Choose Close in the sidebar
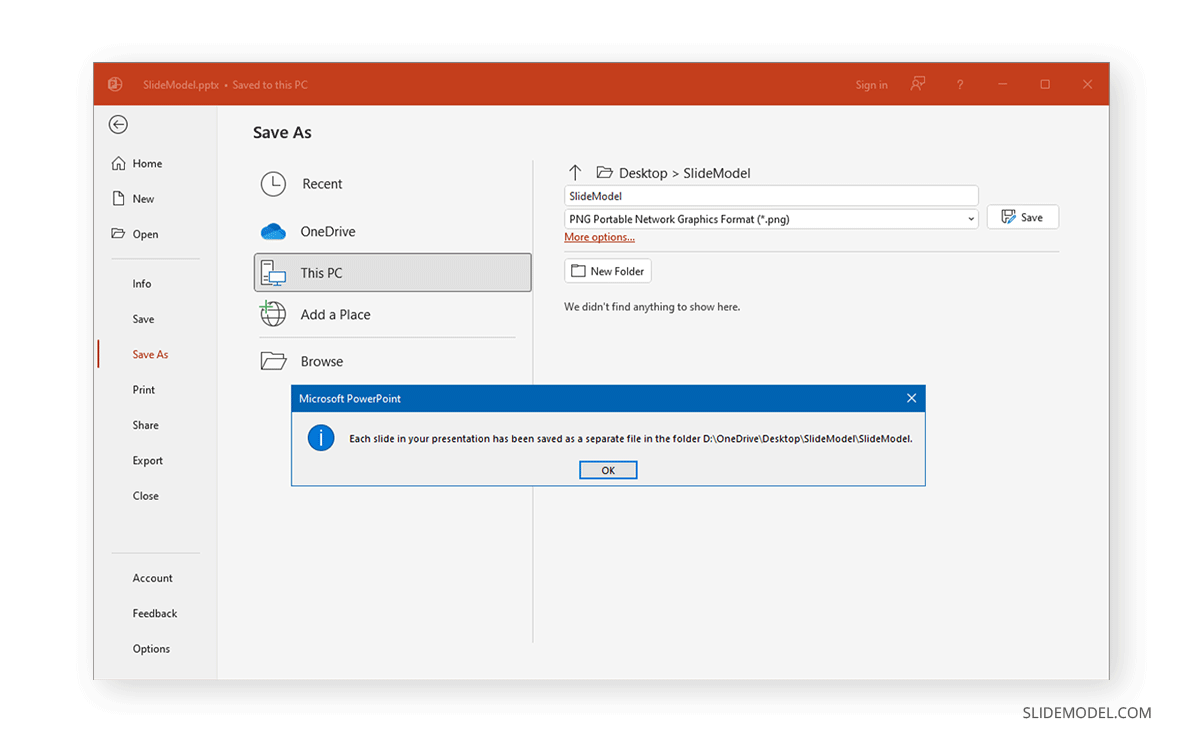The image size is (1200, 743). [145, 496]
